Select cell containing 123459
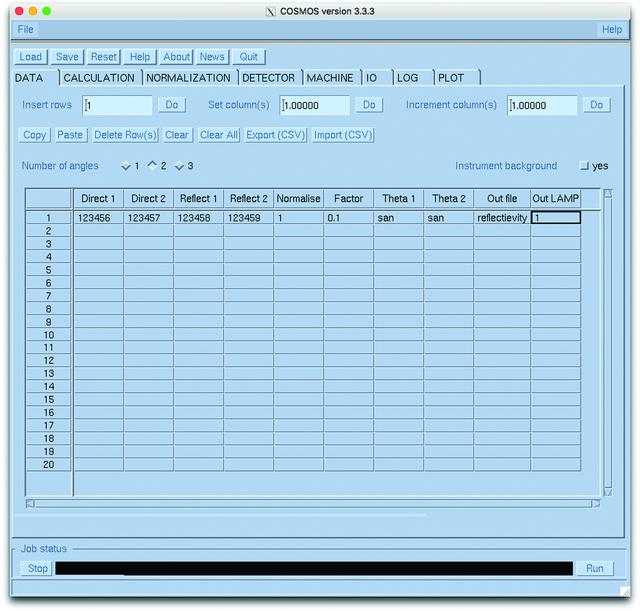640x611 pixels. 249,218
